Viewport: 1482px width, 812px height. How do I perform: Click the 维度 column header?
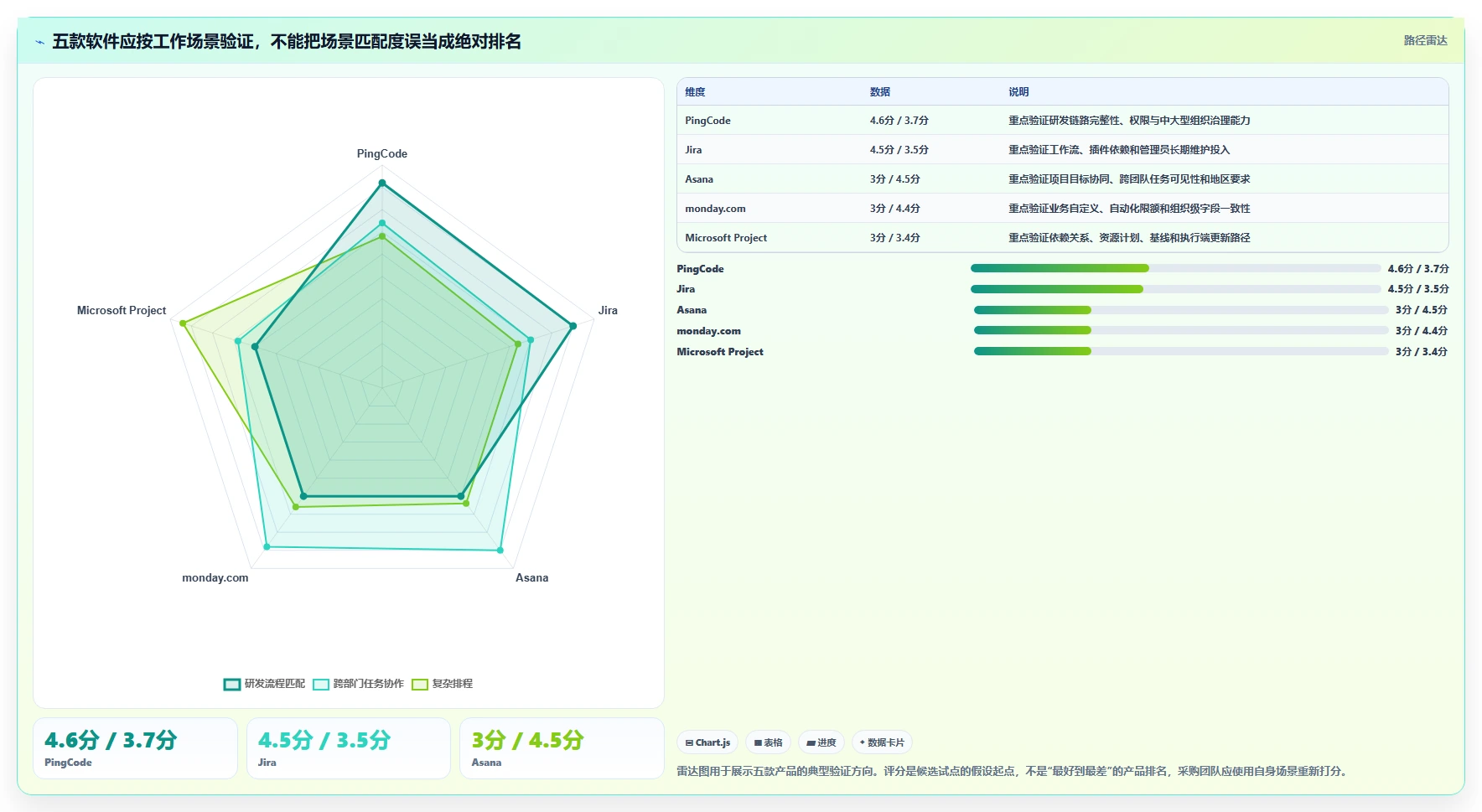coord(695,92)
